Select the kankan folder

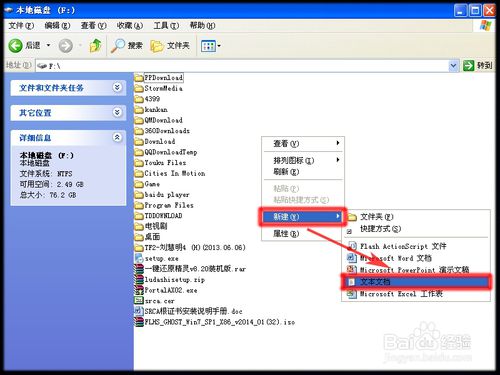pos(151,109)
